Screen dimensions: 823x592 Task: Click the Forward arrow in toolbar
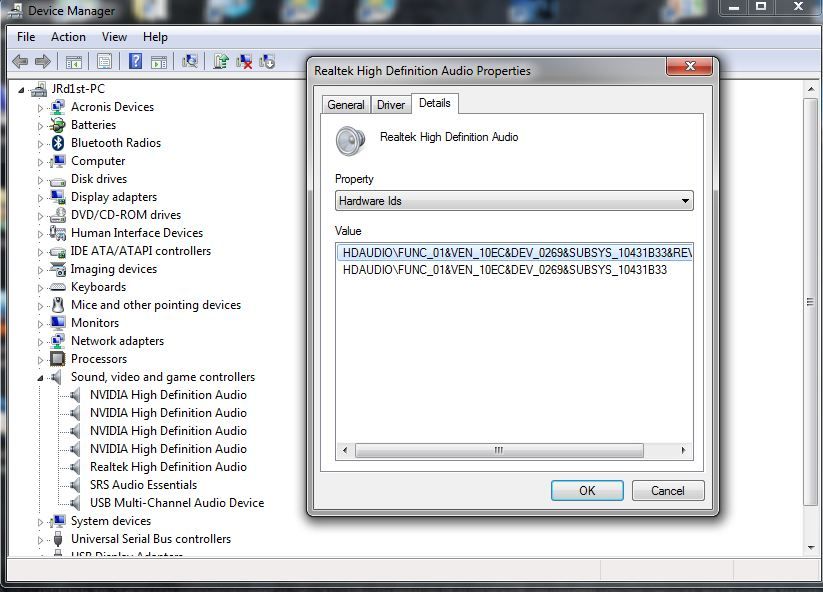tap(43, 62)
